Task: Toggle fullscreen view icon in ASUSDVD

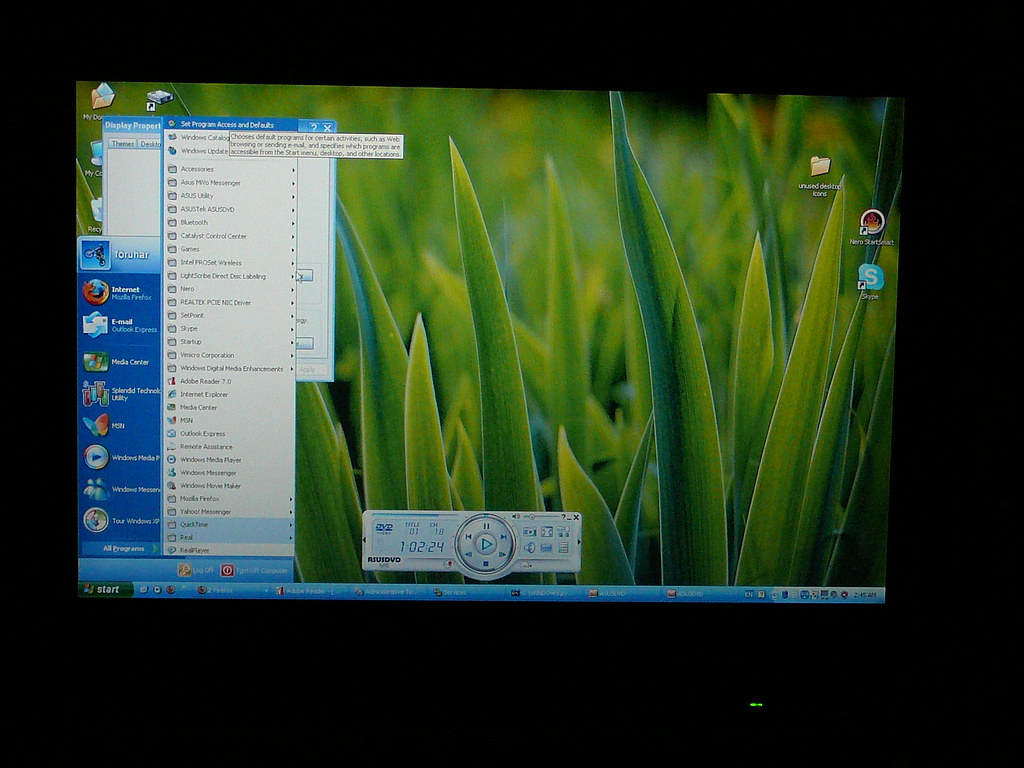Action: tap(547, 532)
